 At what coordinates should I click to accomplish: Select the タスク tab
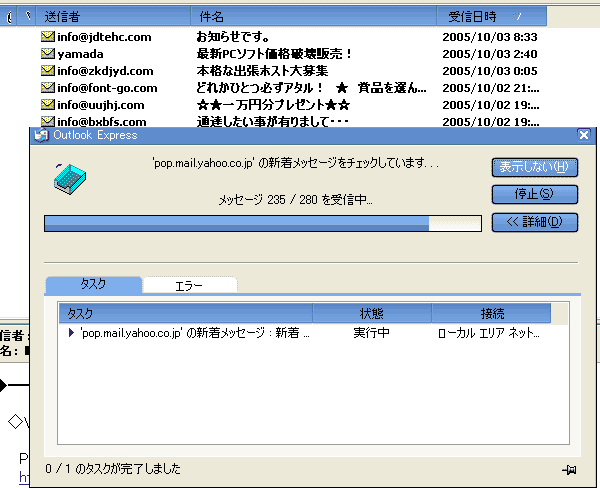(x=93, y=284)
